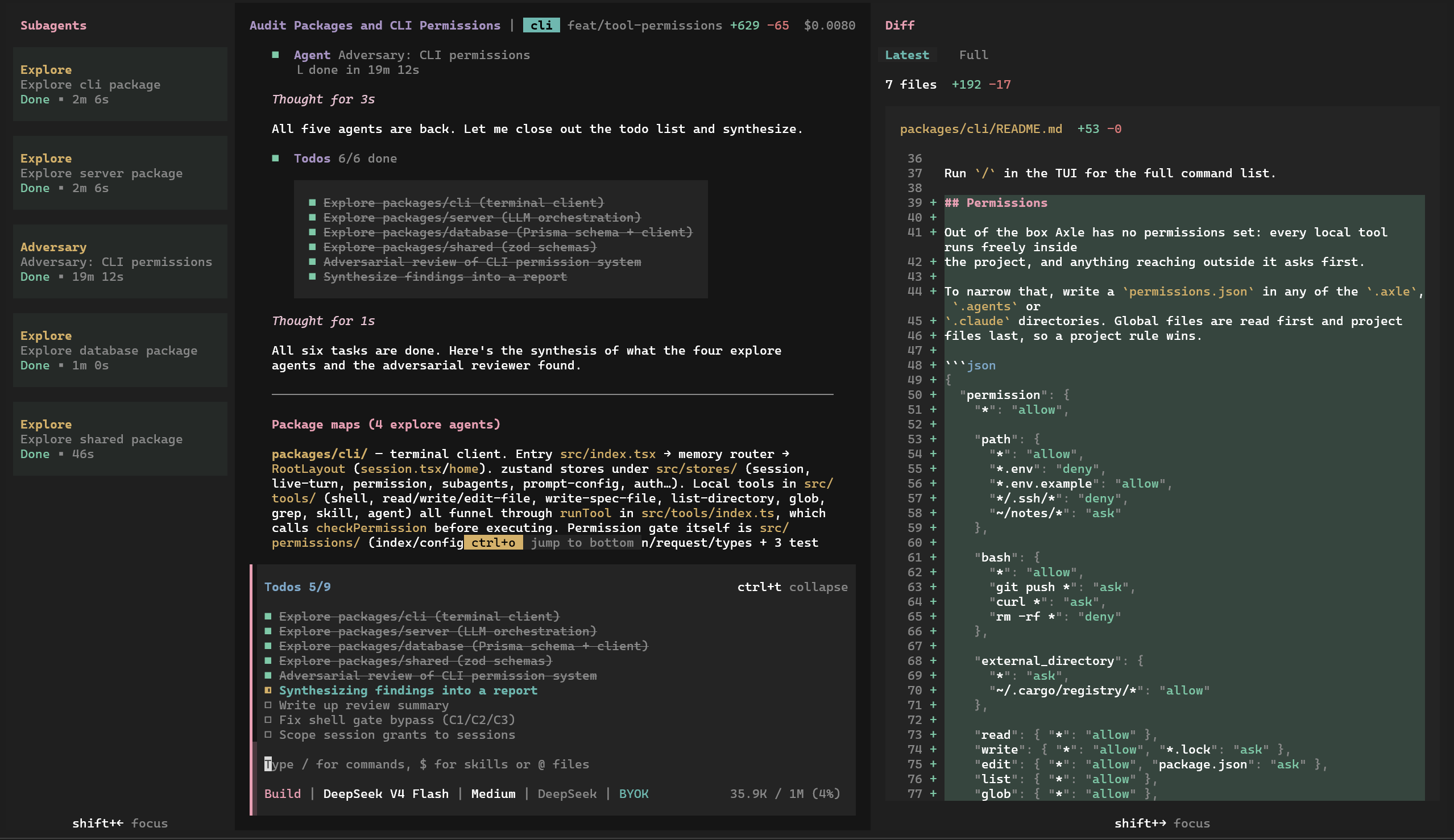Toggle the upper Adversarial review checkbox
Viewport: 1454px width, 840px height.
tap(312, 262)
